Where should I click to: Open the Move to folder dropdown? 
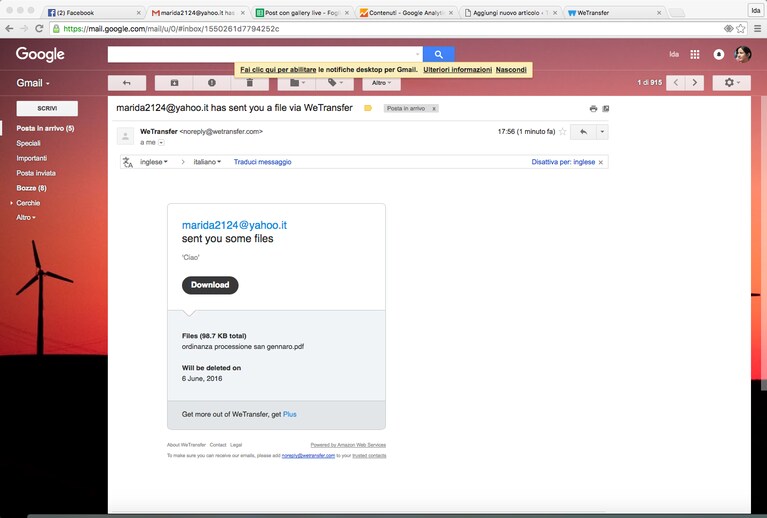[x=296, y=83]
